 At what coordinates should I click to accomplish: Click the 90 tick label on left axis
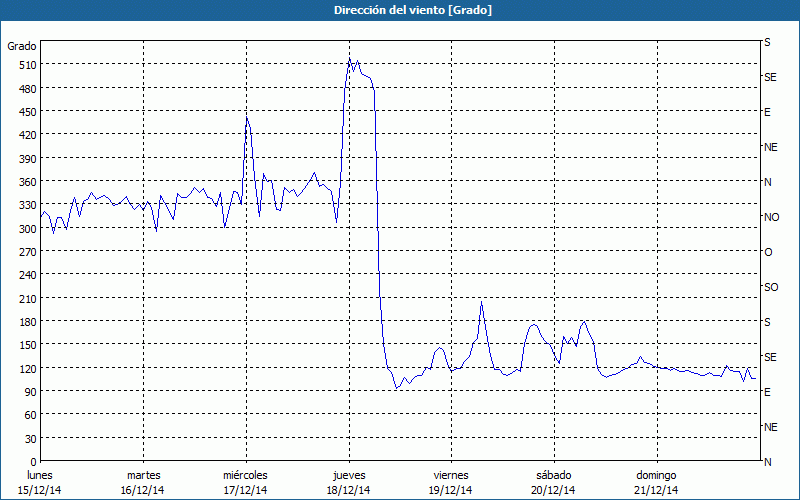pos(30,392)
